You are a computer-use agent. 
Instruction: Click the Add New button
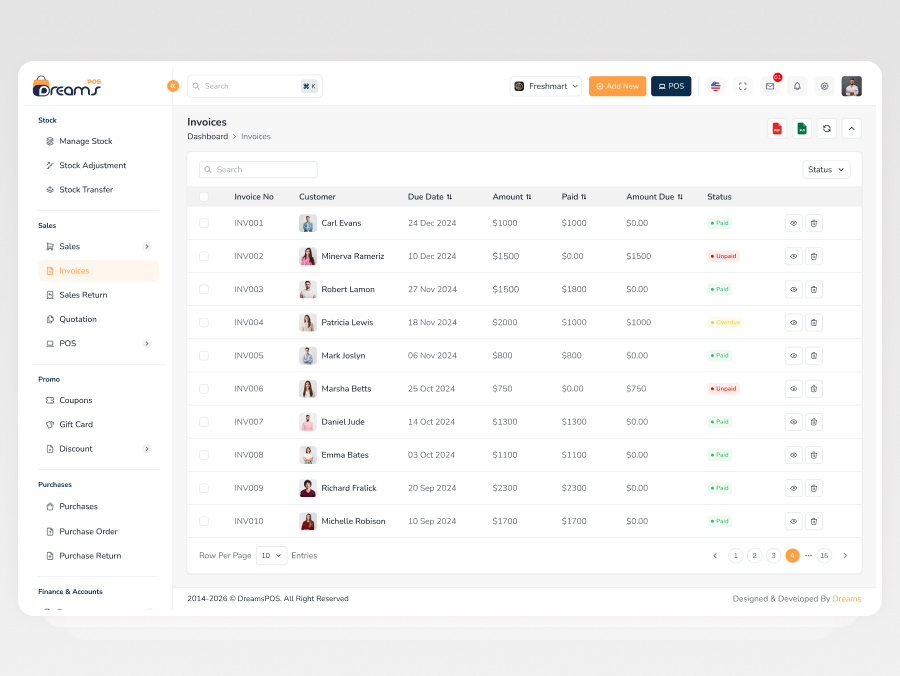(617, 86)
